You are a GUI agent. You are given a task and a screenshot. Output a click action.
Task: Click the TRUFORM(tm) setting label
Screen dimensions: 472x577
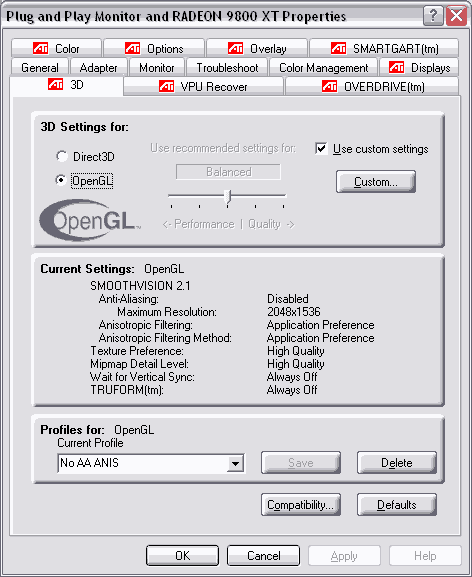click(x=127, y=390)
